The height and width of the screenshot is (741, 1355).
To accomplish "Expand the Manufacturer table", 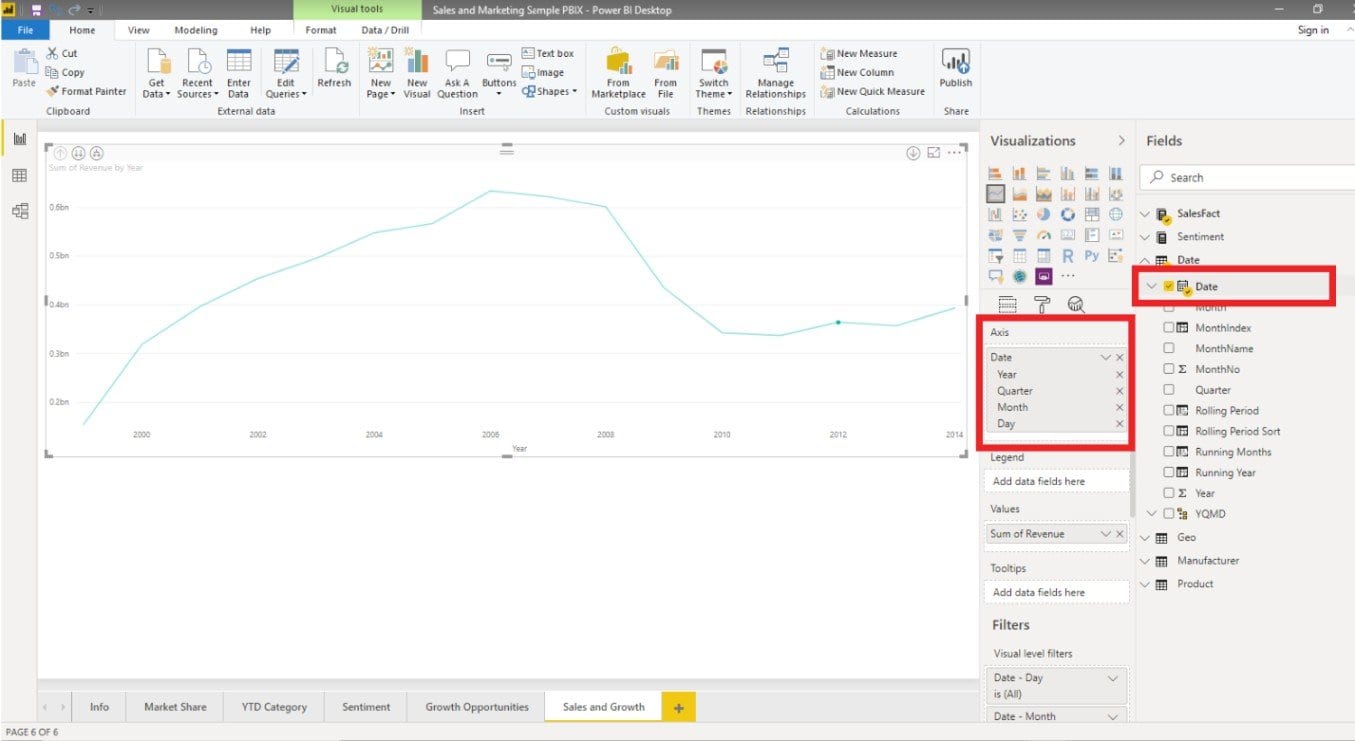I will point(1146,561).
